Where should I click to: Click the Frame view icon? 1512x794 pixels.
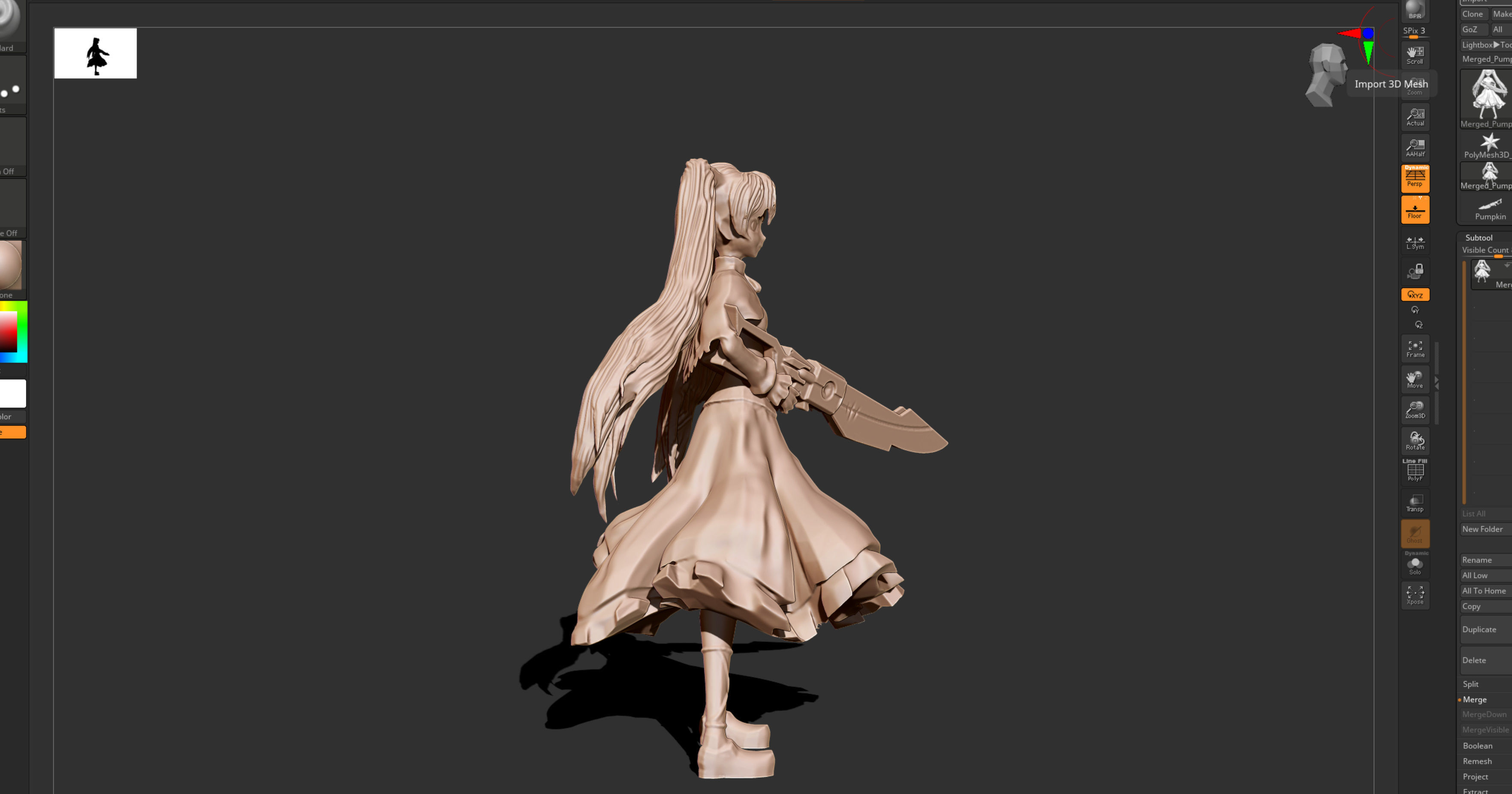[x=1415, y=349]
